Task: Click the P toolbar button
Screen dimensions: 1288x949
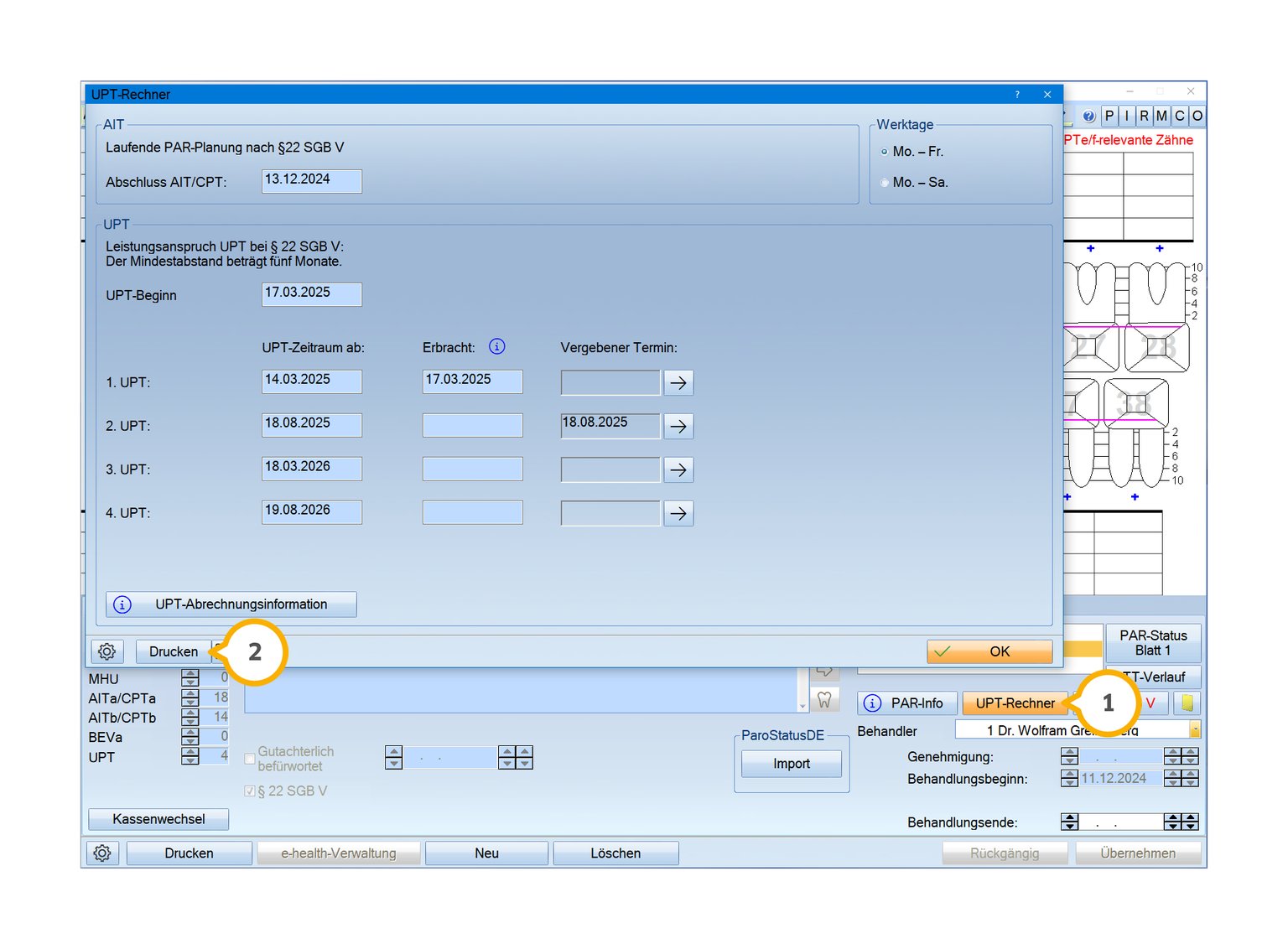Action: pyautogui.click(x=1109, y=116)
